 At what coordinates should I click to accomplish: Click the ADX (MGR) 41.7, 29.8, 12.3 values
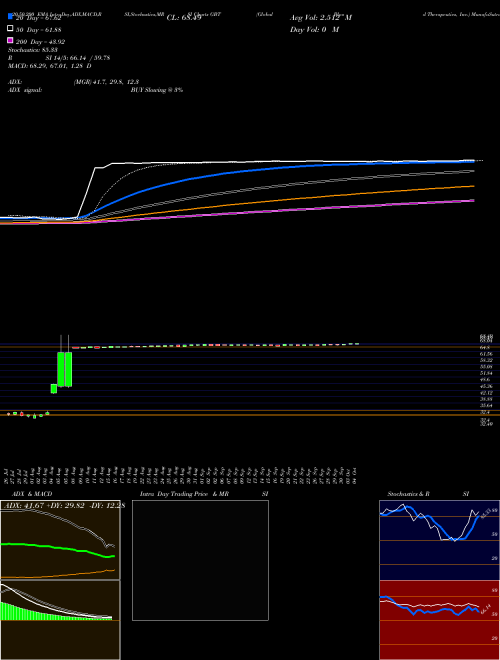click(x=106, y=82)
